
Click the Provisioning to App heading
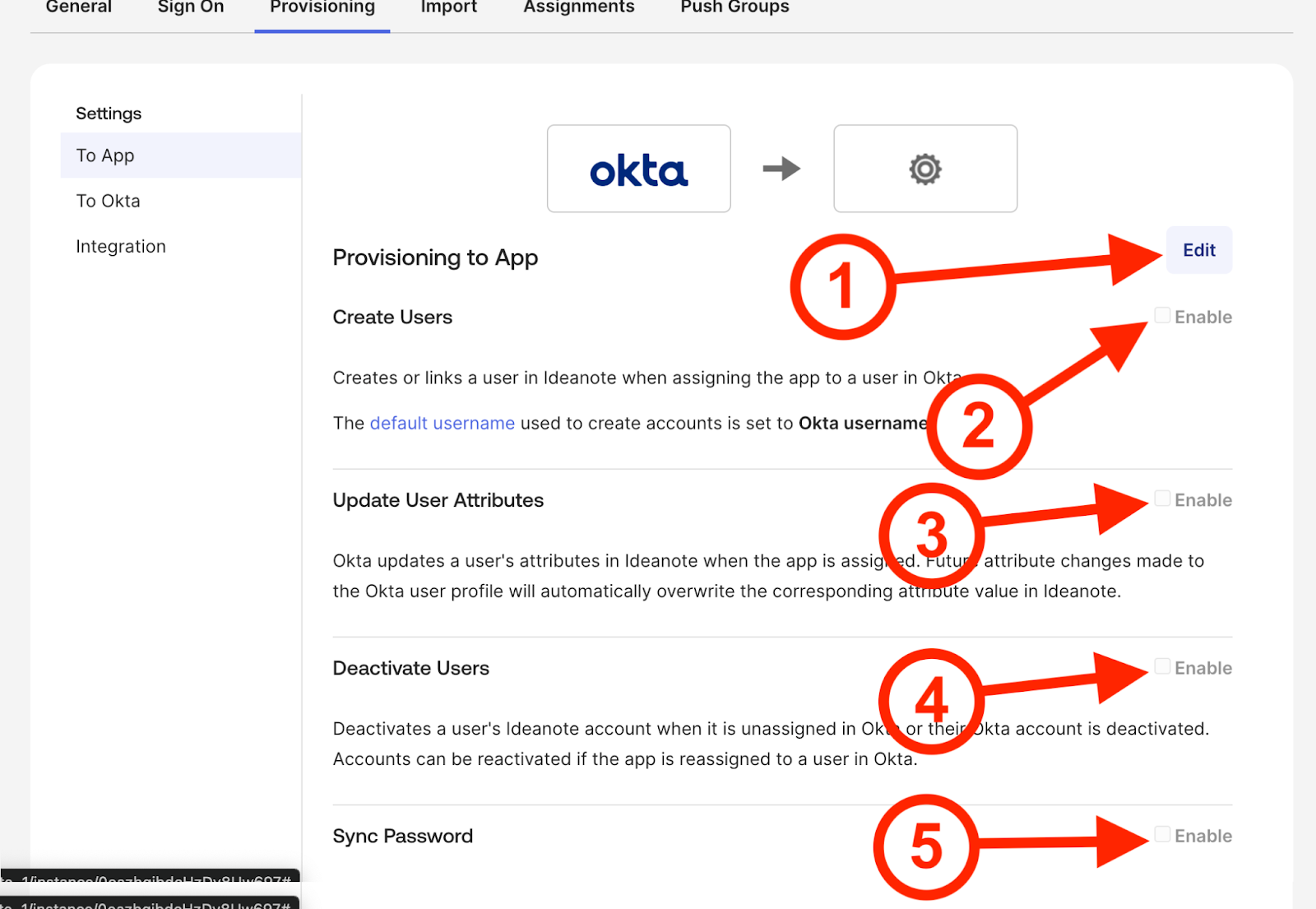click(435, 257)
